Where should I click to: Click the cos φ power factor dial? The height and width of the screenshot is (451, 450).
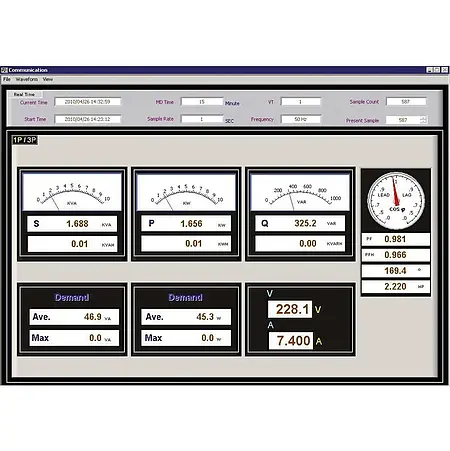click(396, 201)
